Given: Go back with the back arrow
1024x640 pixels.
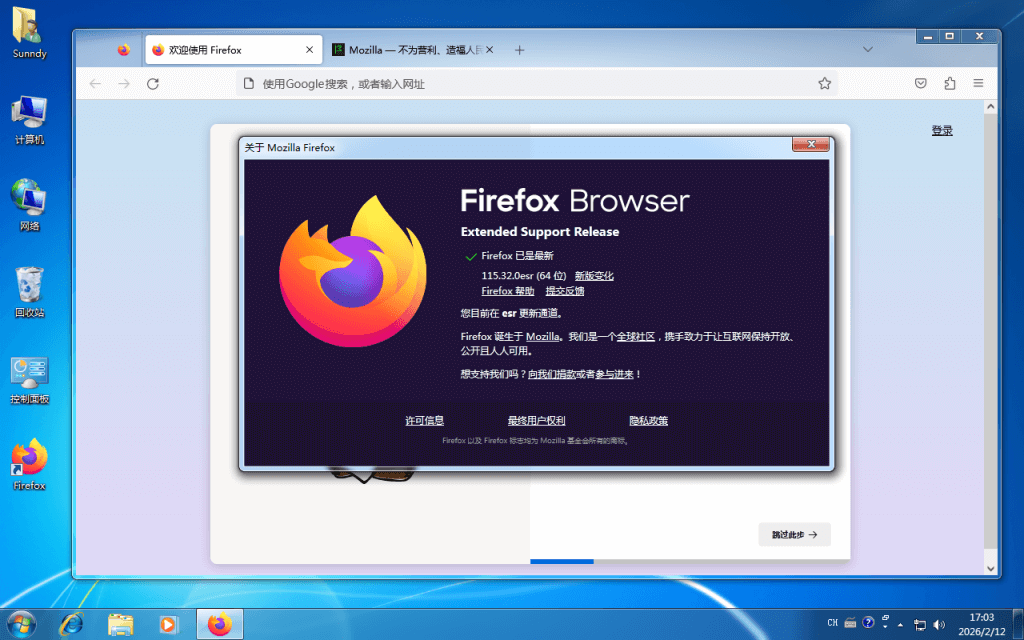Looking at the screenshot, I should pos(95,84).
